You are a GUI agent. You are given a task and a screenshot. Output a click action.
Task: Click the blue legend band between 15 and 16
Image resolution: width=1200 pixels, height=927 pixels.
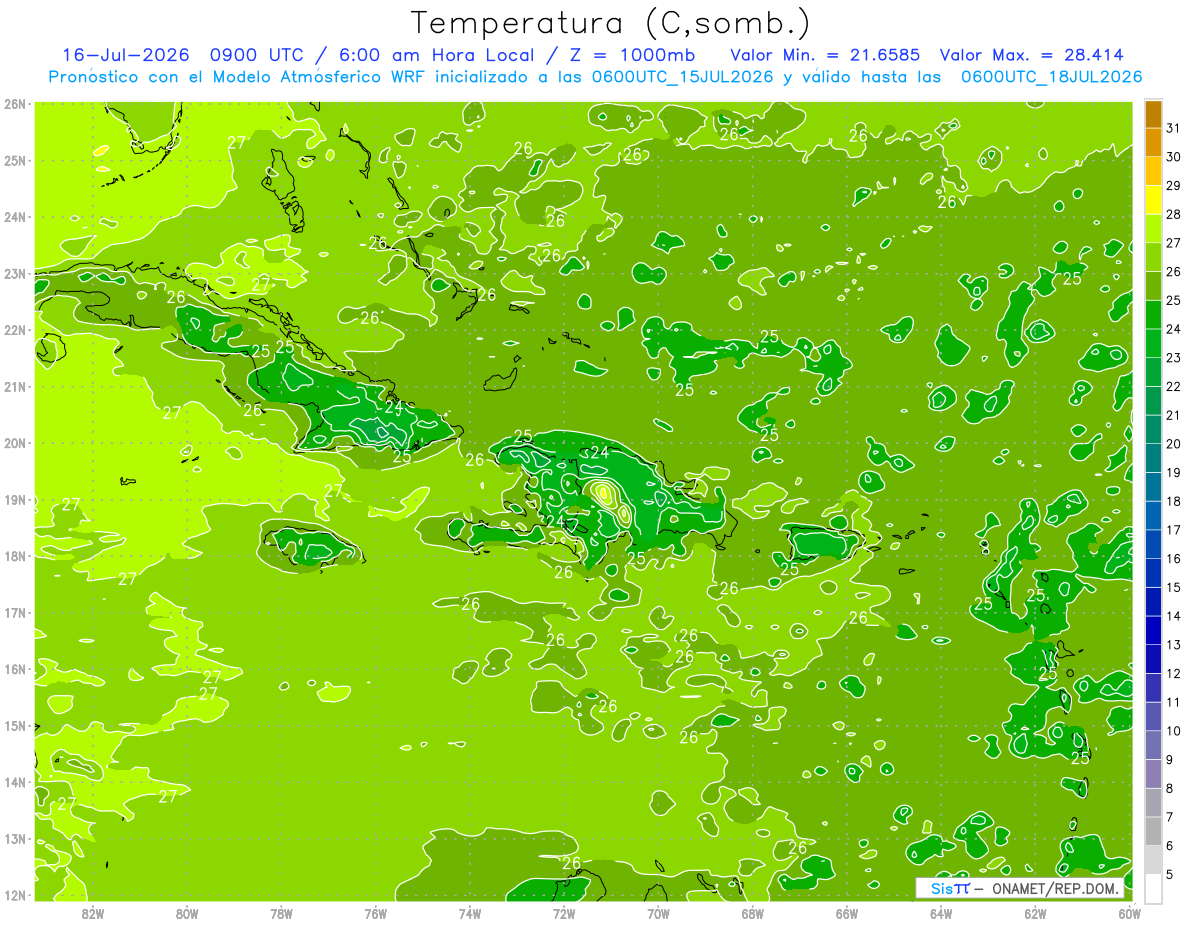click(x=1153, y=573)
